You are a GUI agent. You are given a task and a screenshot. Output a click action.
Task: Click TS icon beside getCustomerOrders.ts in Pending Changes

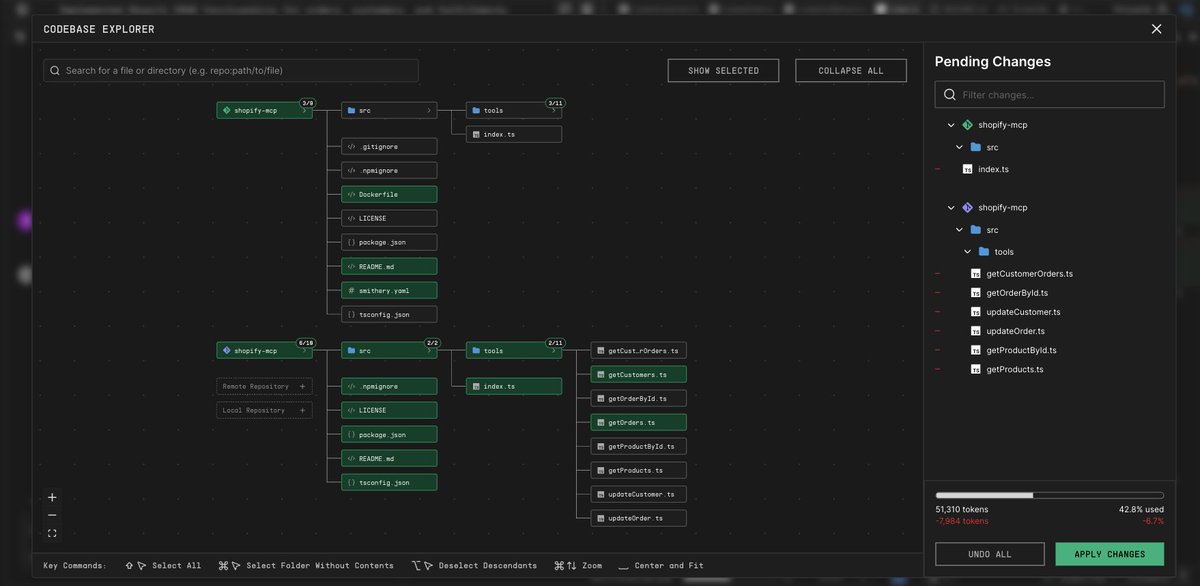point(976,273)
